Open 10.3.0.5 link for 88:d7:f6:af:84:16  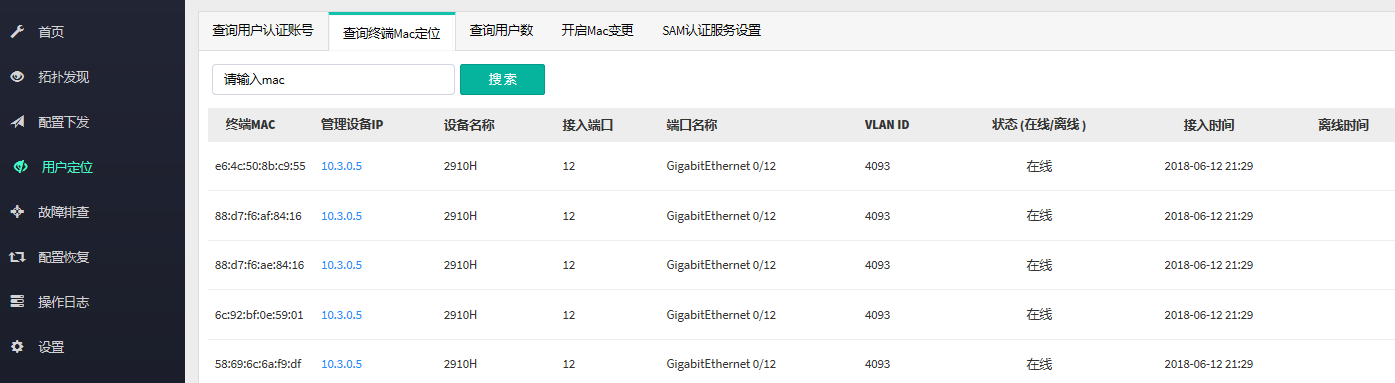(341, 216)
